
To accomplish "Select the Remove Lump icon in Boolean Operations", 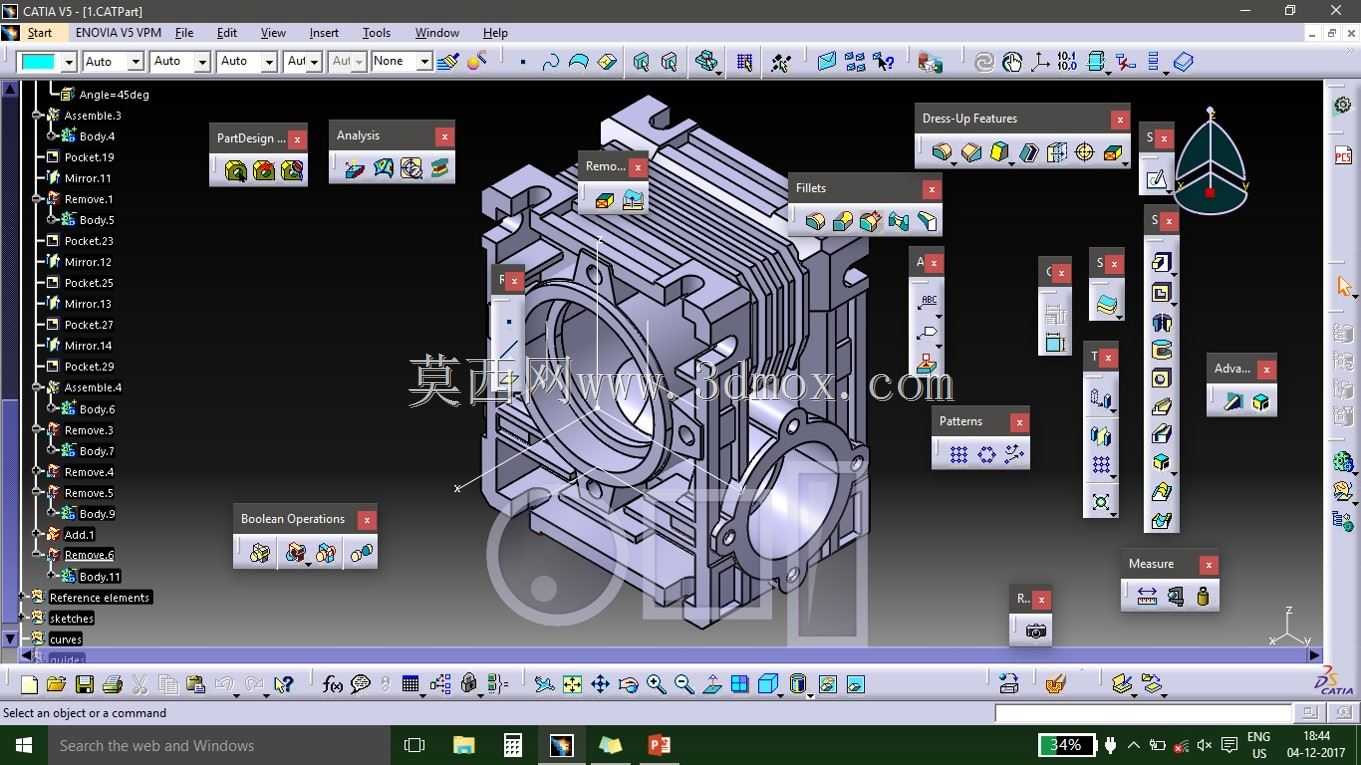I will click(362, 553).
